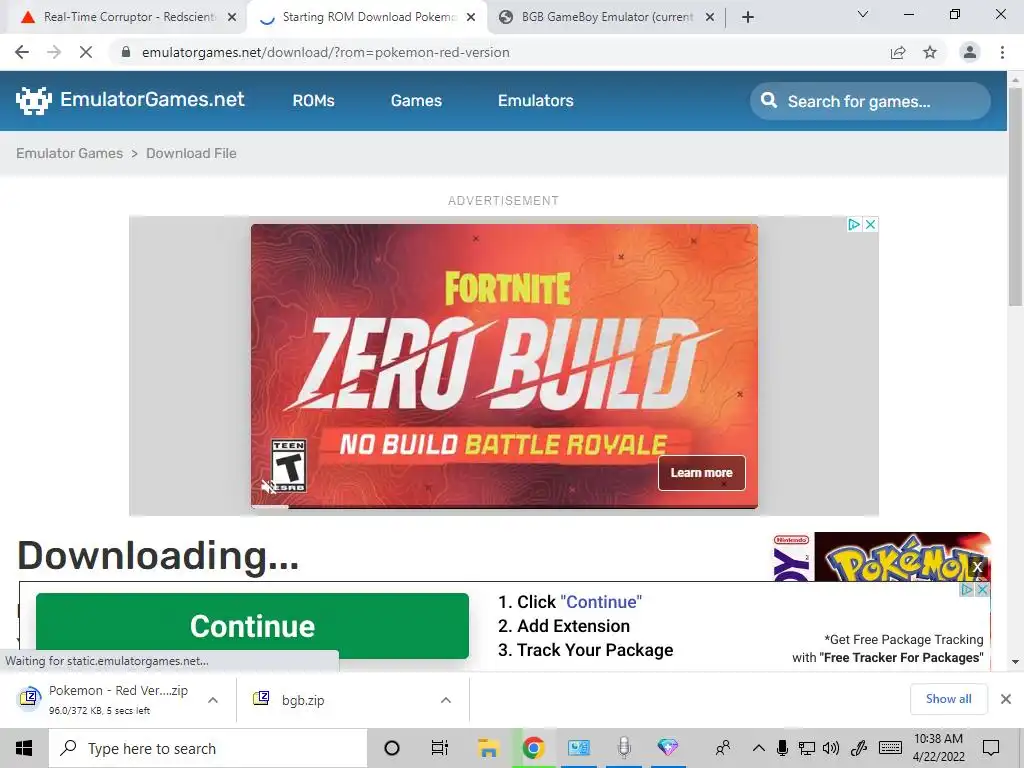
Task: Click the browser forward arrow
Action: [x=54, y=52]
